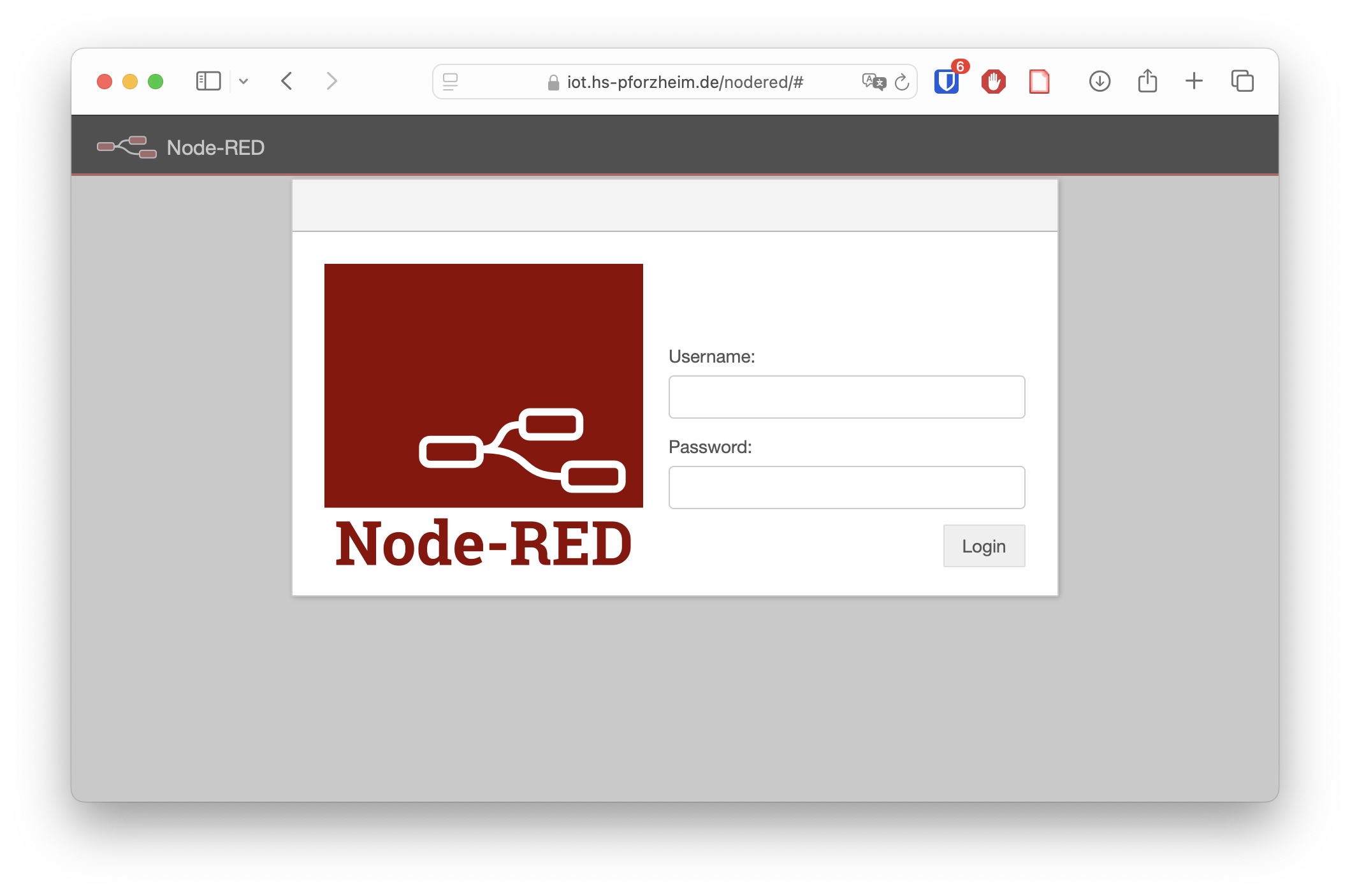The width and height of the screenshot is (1350, 896).
Task: Click the Login button
Action: click(x=983, y=546)
